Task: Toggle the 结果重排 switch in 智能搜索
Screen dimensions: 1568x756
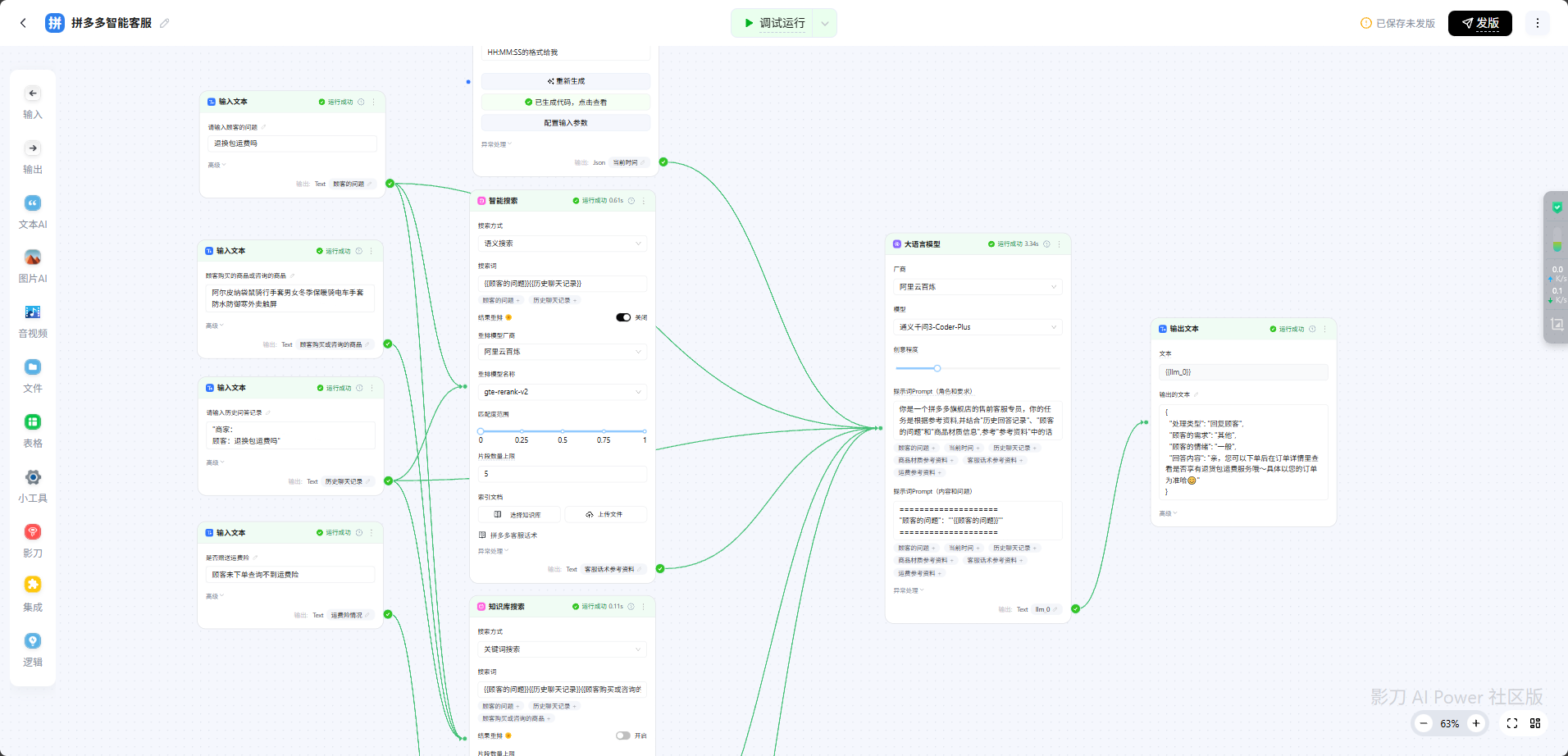Action: [x=623, y=317]
